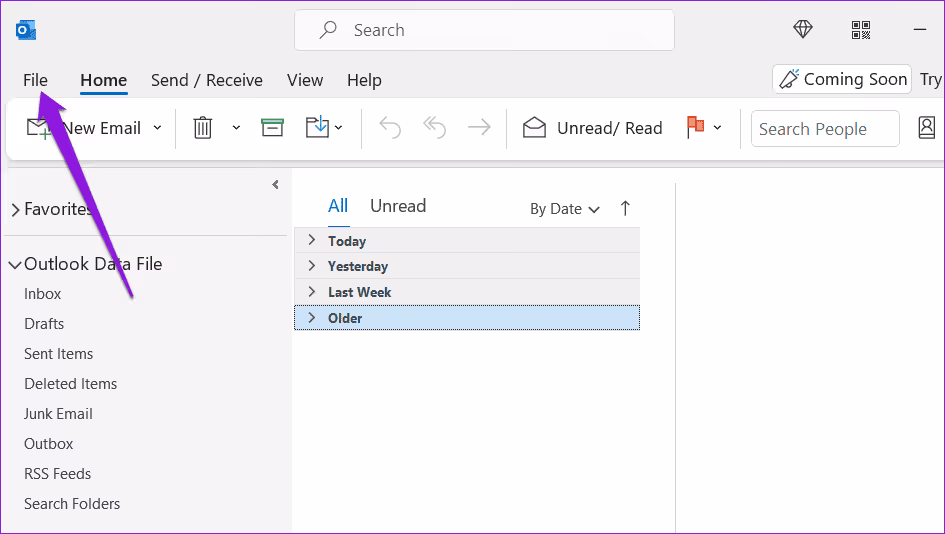Screen dimensions: 945x534
Task: Click the Forward arrow icon
Action: 479,127
